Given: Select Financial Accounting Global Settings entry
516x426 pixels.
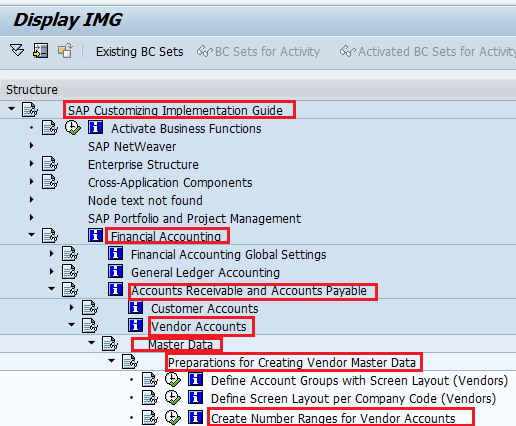Looking at the screenshot, I should click(228, 255).
